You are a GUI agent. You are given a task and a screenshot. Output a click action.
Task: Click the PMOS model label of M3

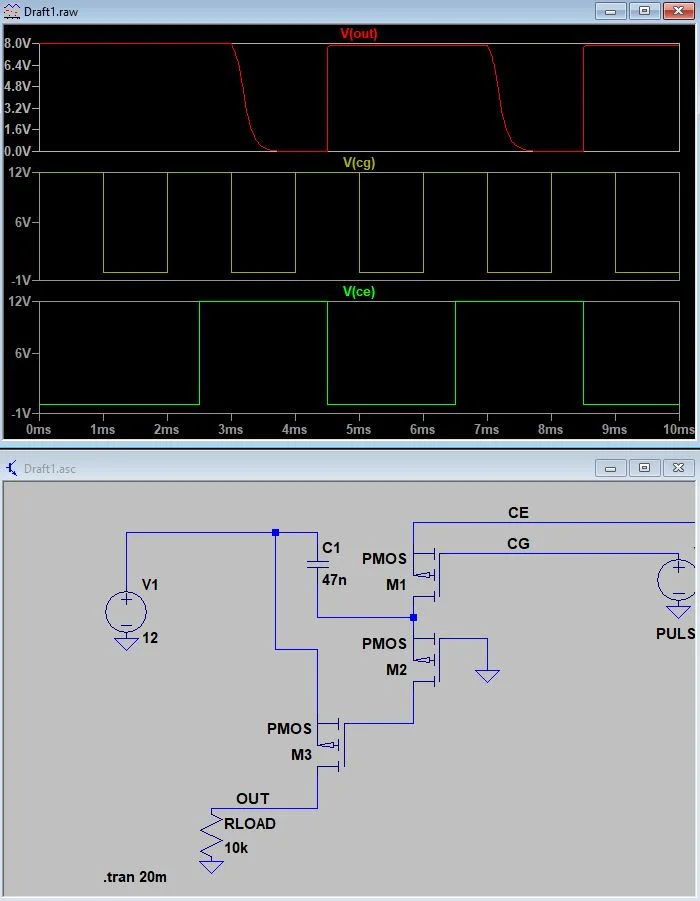click(289, 729)
